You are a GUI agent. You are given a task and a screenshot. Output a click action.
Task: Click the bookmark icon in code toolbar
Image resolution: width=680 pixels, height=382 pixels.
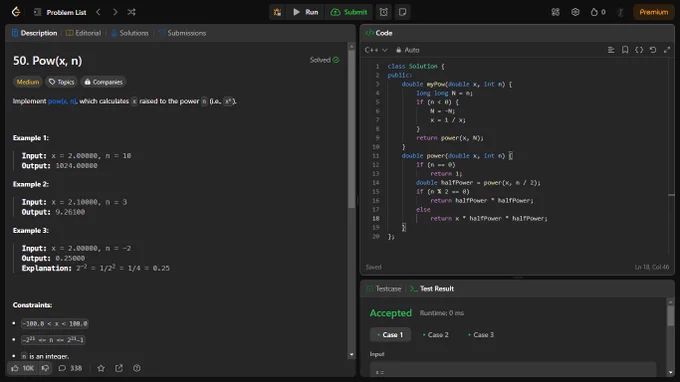[625, 50]
